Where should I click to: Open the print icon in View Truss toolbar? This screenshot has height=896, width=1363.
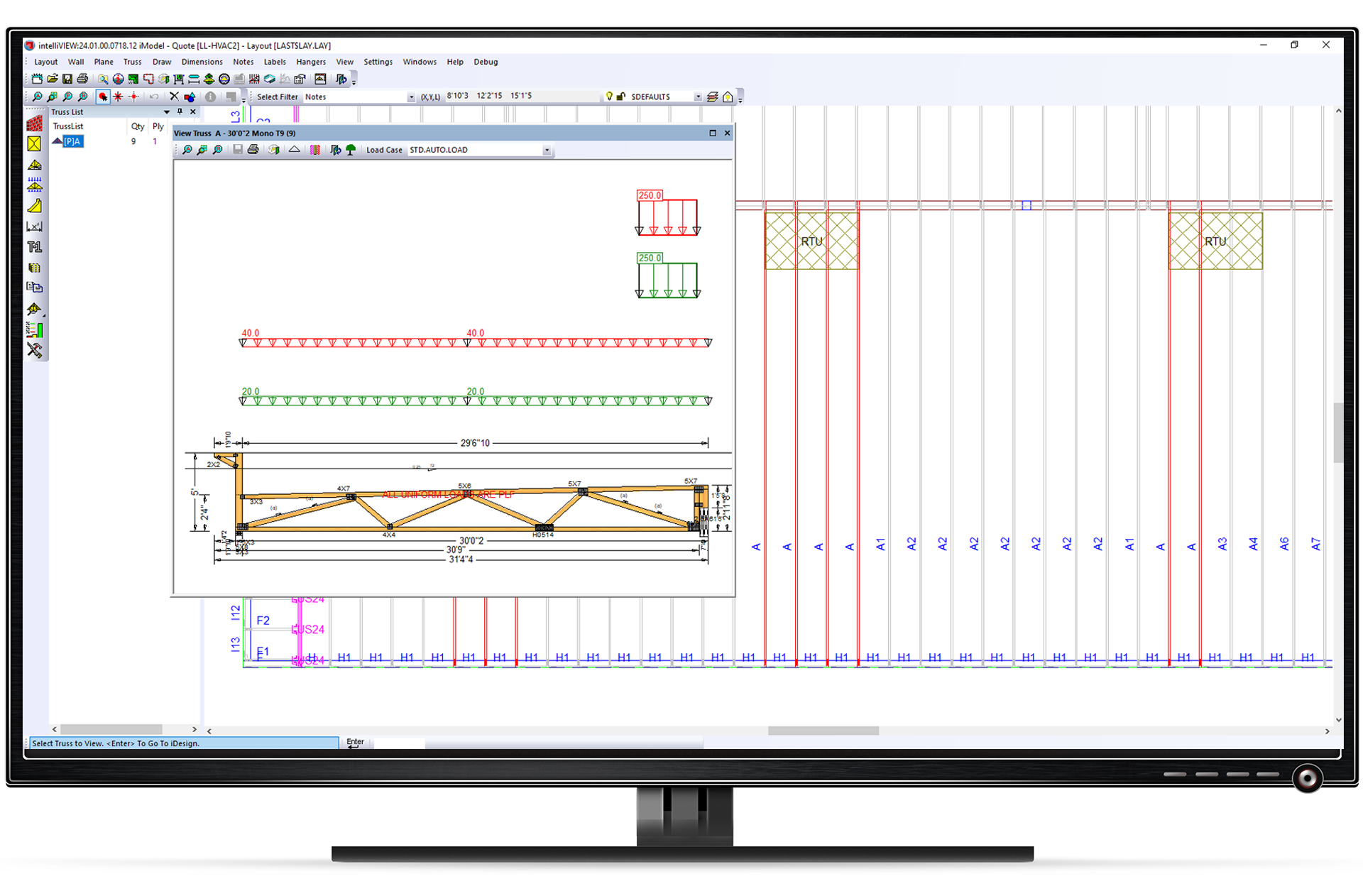tap(253, 150)
